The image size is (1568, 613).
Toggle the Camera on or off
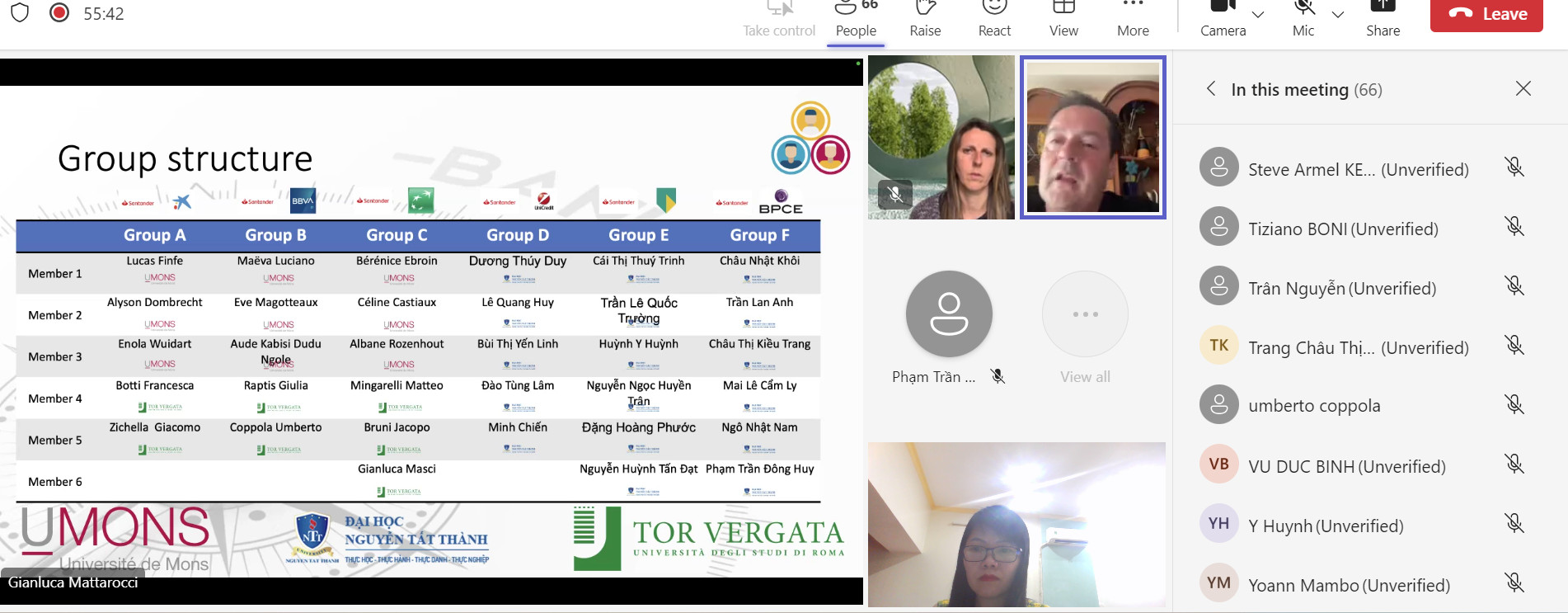tap(1223, 10)
